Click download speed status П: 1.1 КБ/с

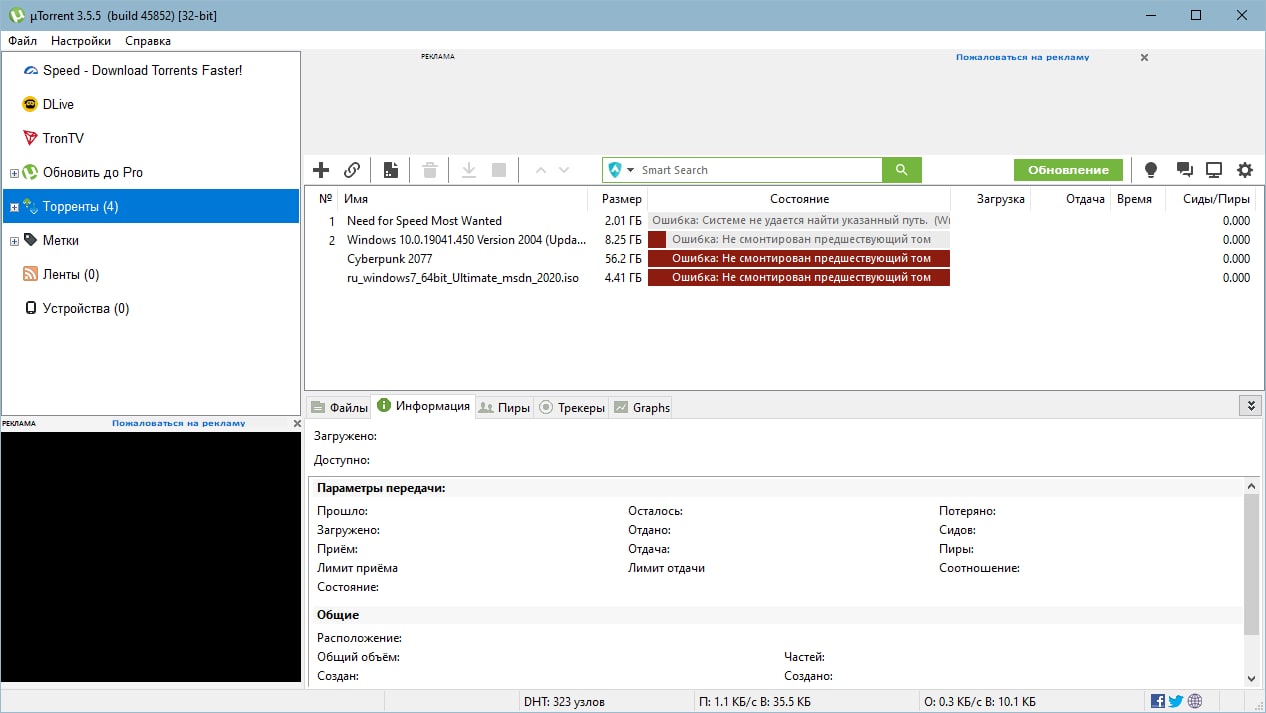(754, 702)
